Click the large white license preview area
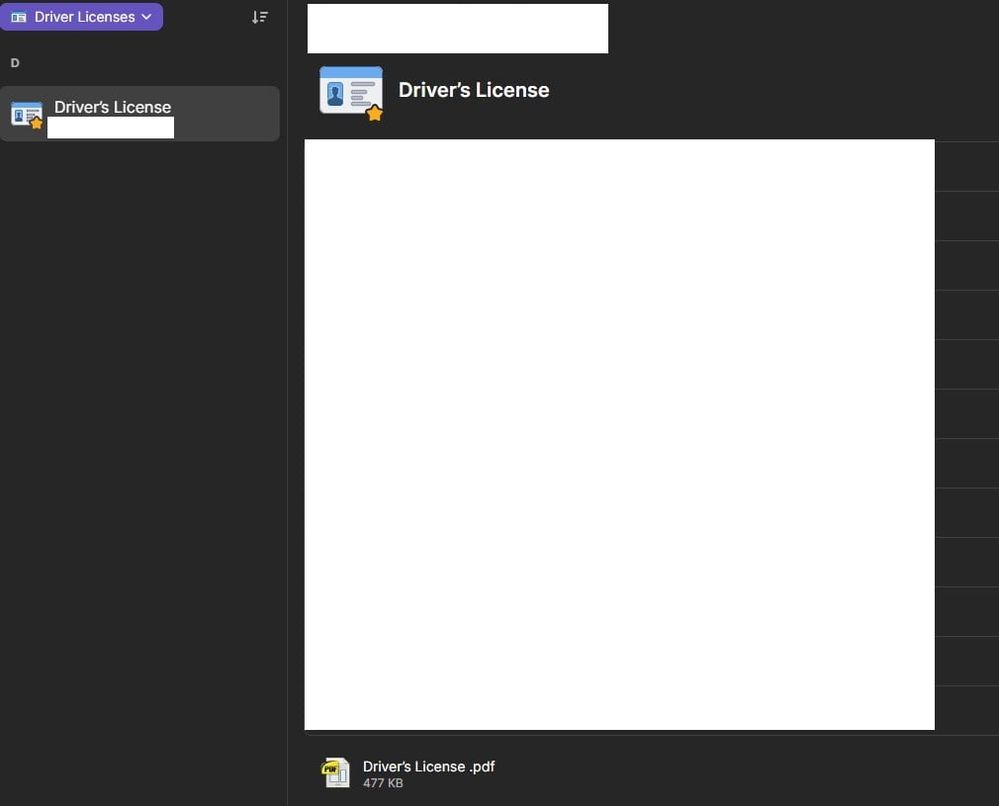Screen dimensions: 999x806 coord(619,434)
